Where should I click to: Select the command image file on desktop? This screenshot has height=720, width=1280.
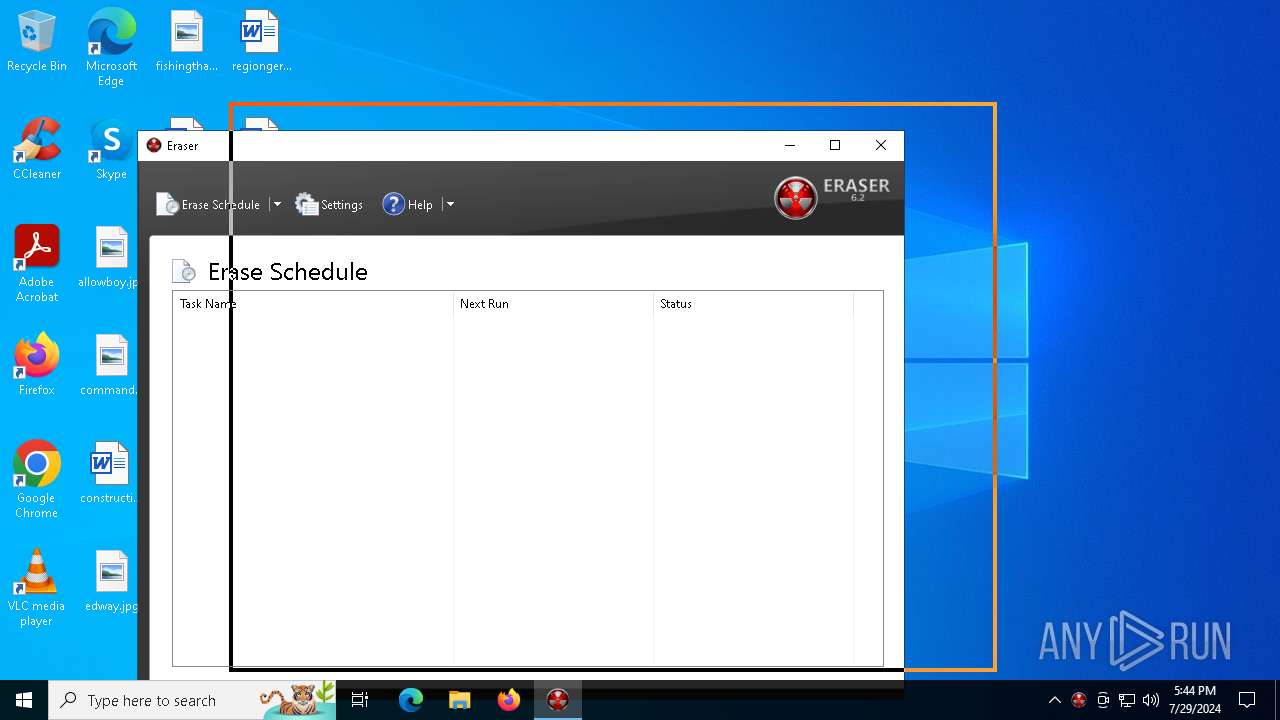[x=108, y=366]
